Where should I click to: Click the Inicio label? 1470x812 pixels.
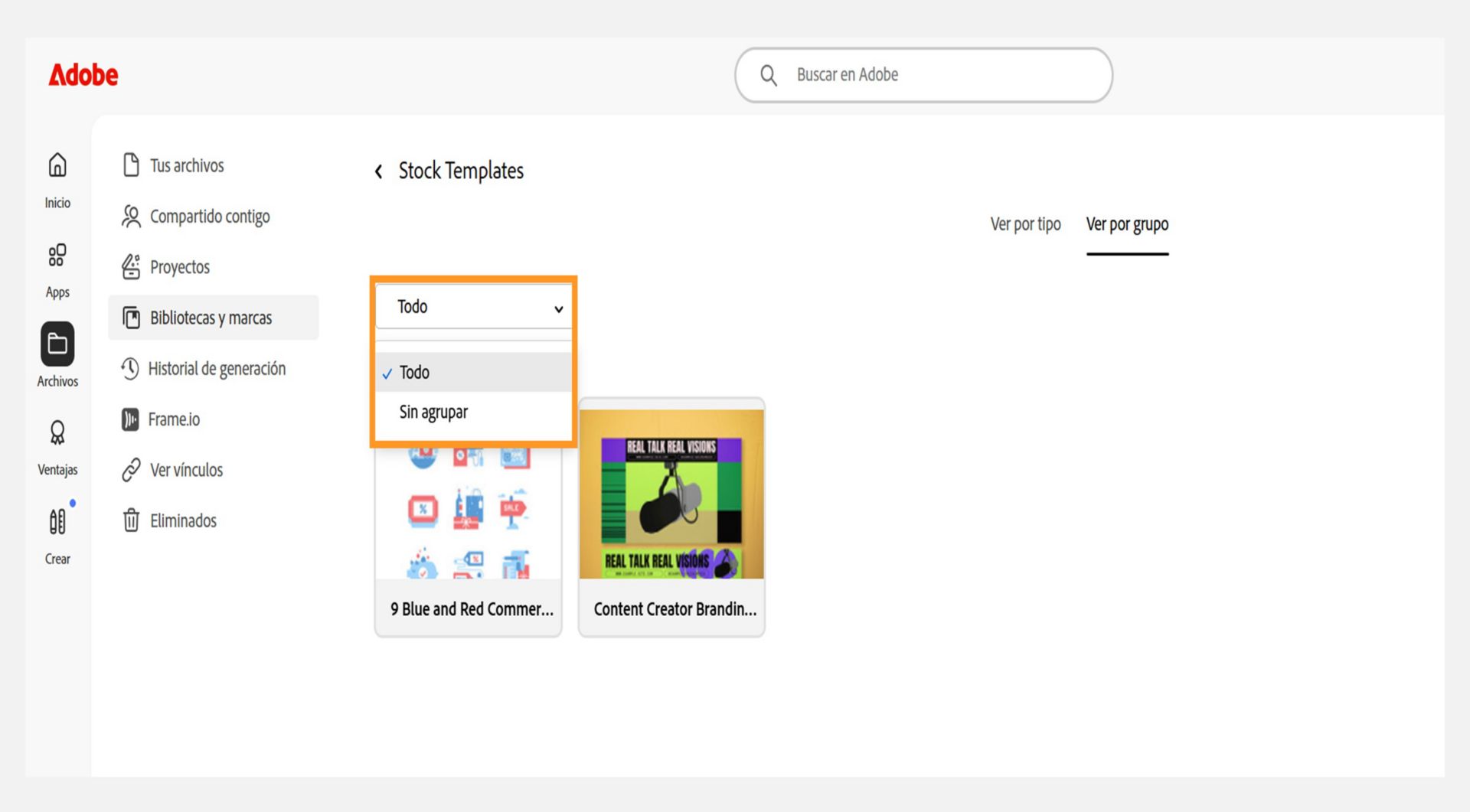point(57,203)
